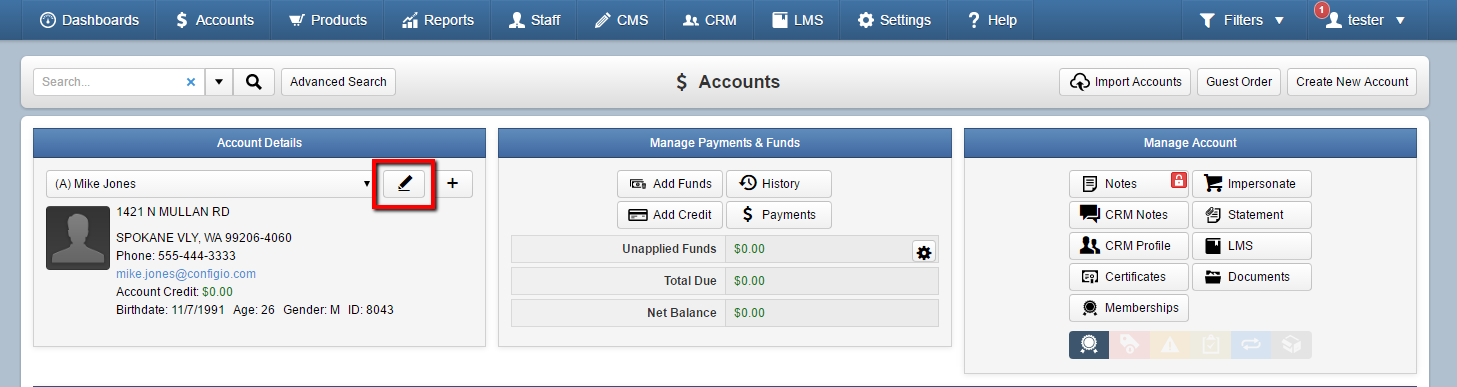
Task: Select the membership ribbon status icon
Action: (x=1089, y=345)
